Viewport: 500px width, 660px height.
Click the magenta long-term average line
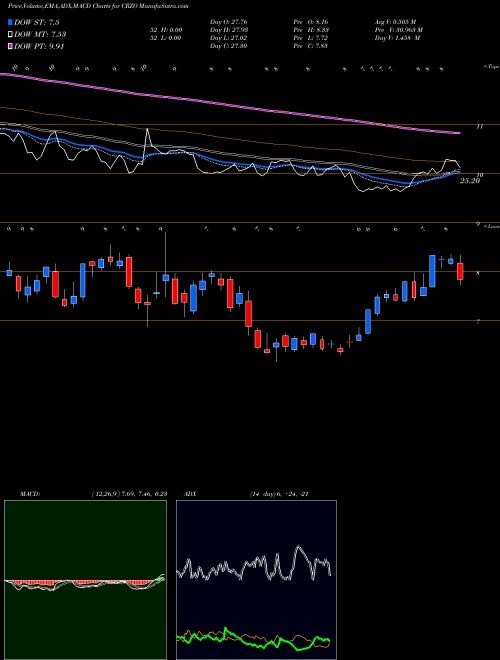point(230,104)
